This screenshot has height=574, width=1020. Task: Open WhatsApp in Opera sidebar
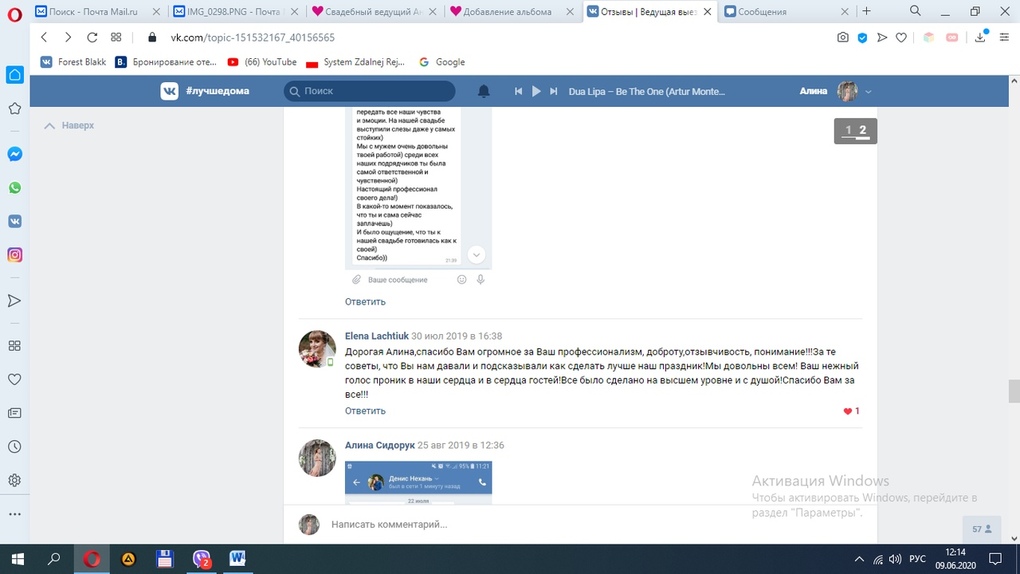15,188
